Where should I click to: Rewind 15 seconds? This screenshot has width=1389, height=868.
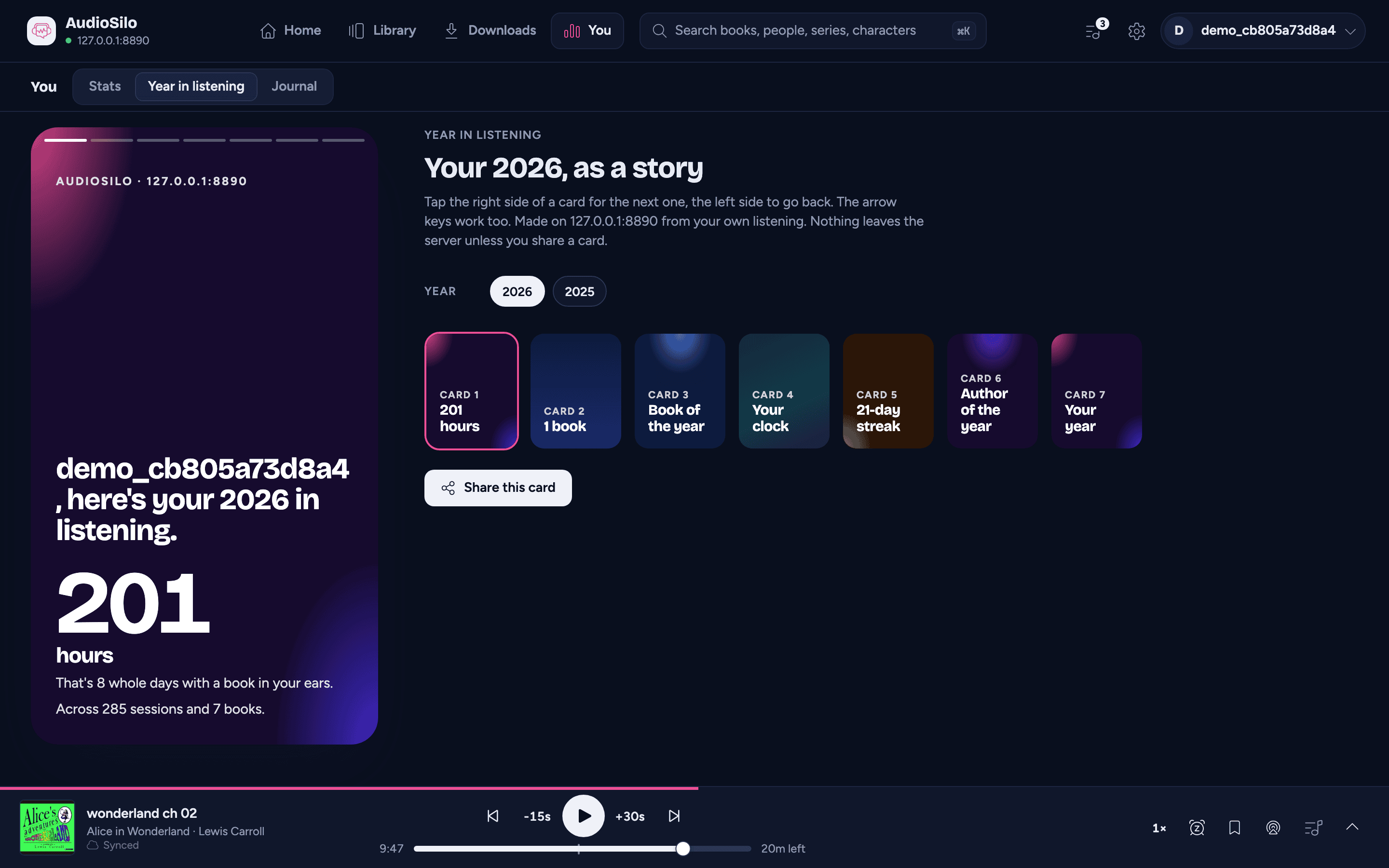tap(537, 816)
